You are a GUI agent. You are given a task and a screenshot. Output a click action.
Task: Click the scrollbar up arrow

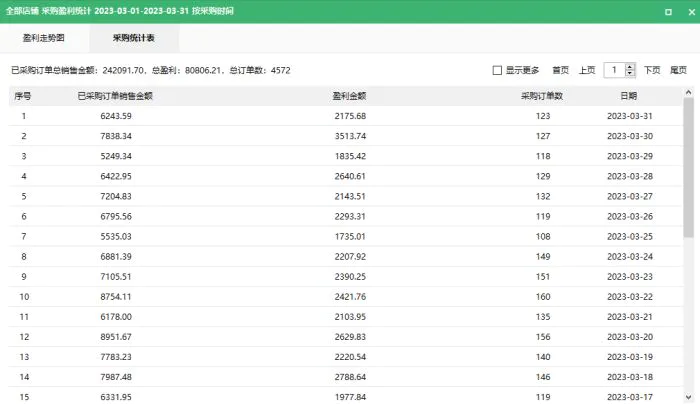coord(688,92)
